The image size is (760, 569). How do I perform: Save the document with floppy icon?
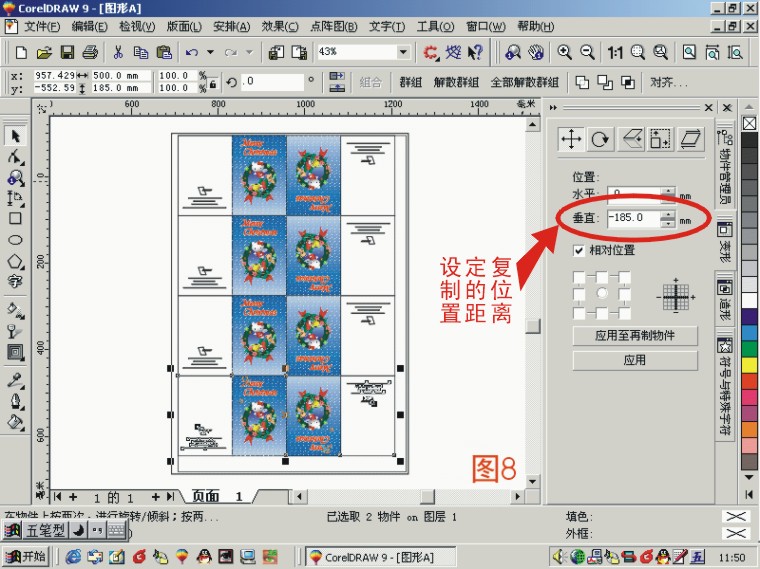pyautogui.click(x=67, y=52)
